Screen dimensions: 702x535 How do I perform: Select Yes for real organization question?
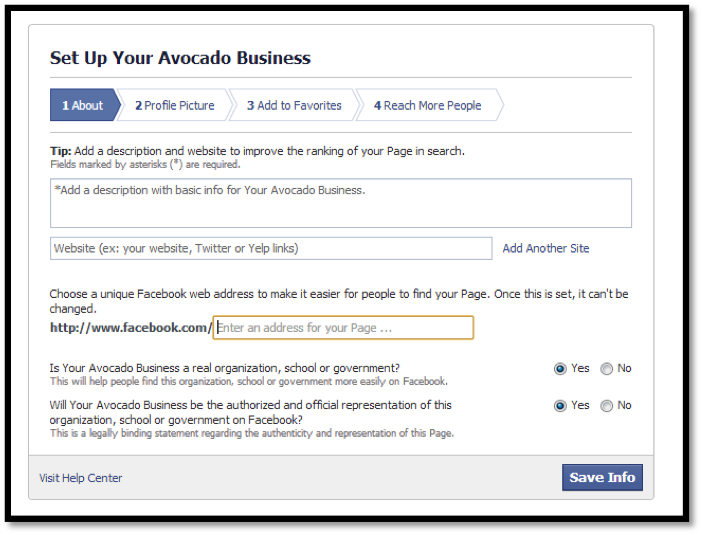[560, 369]
